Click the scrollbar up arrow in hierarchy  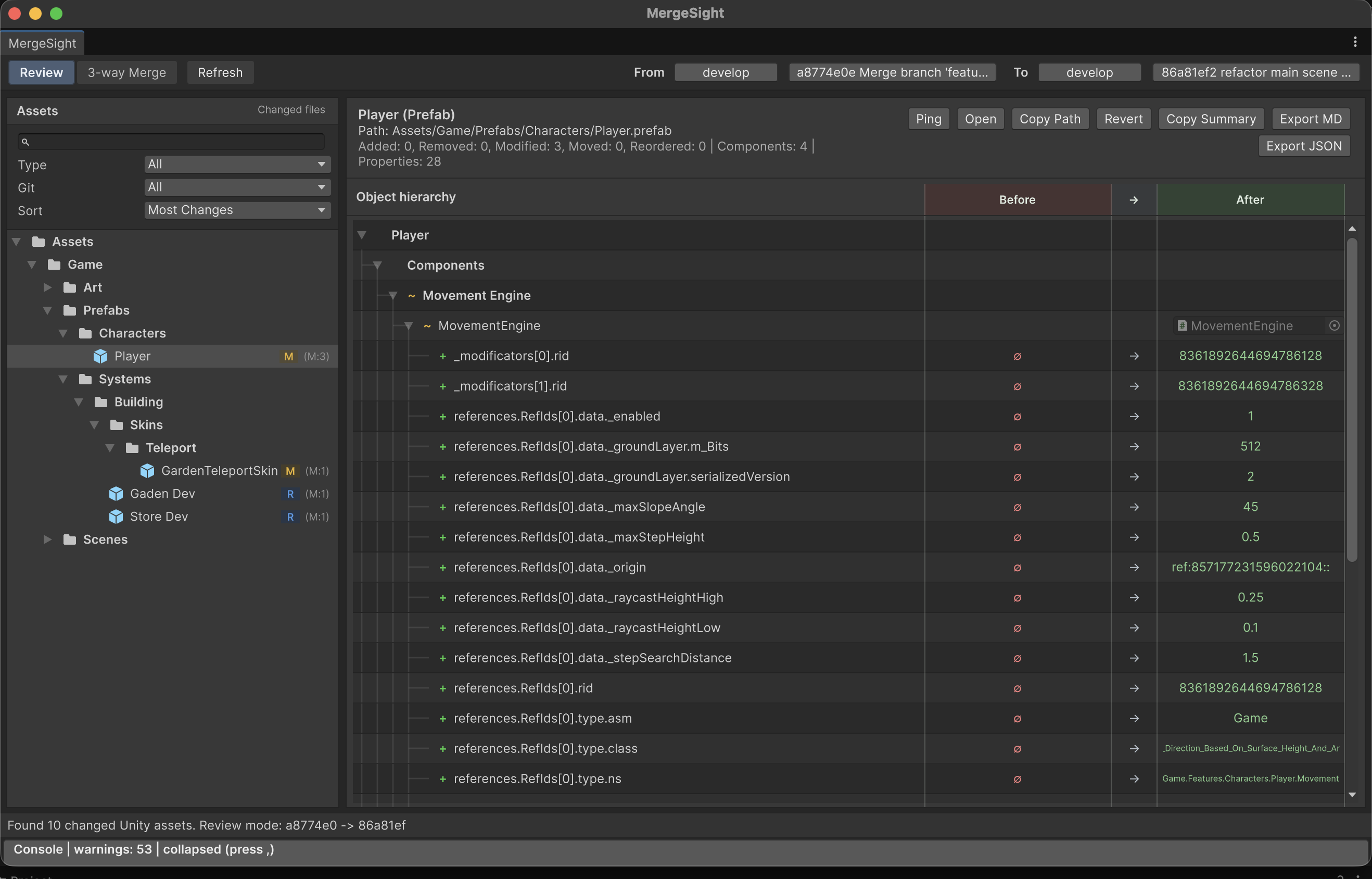[1352, 228]
